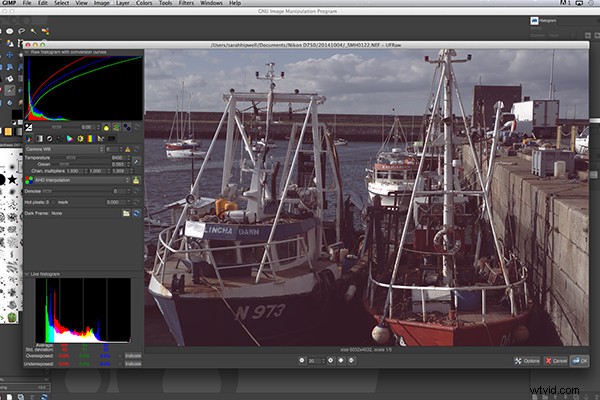Click the Overexposed Indicate button
Viewport: 600px width, 400px height.
tap(133, 356)
